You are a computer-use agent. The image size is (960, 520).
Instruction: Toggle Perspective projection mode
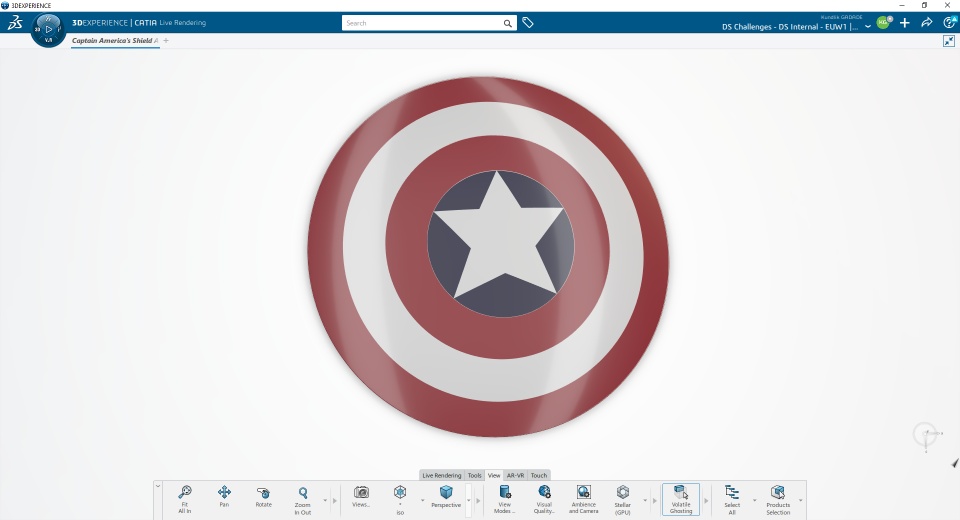pos(446,496)
